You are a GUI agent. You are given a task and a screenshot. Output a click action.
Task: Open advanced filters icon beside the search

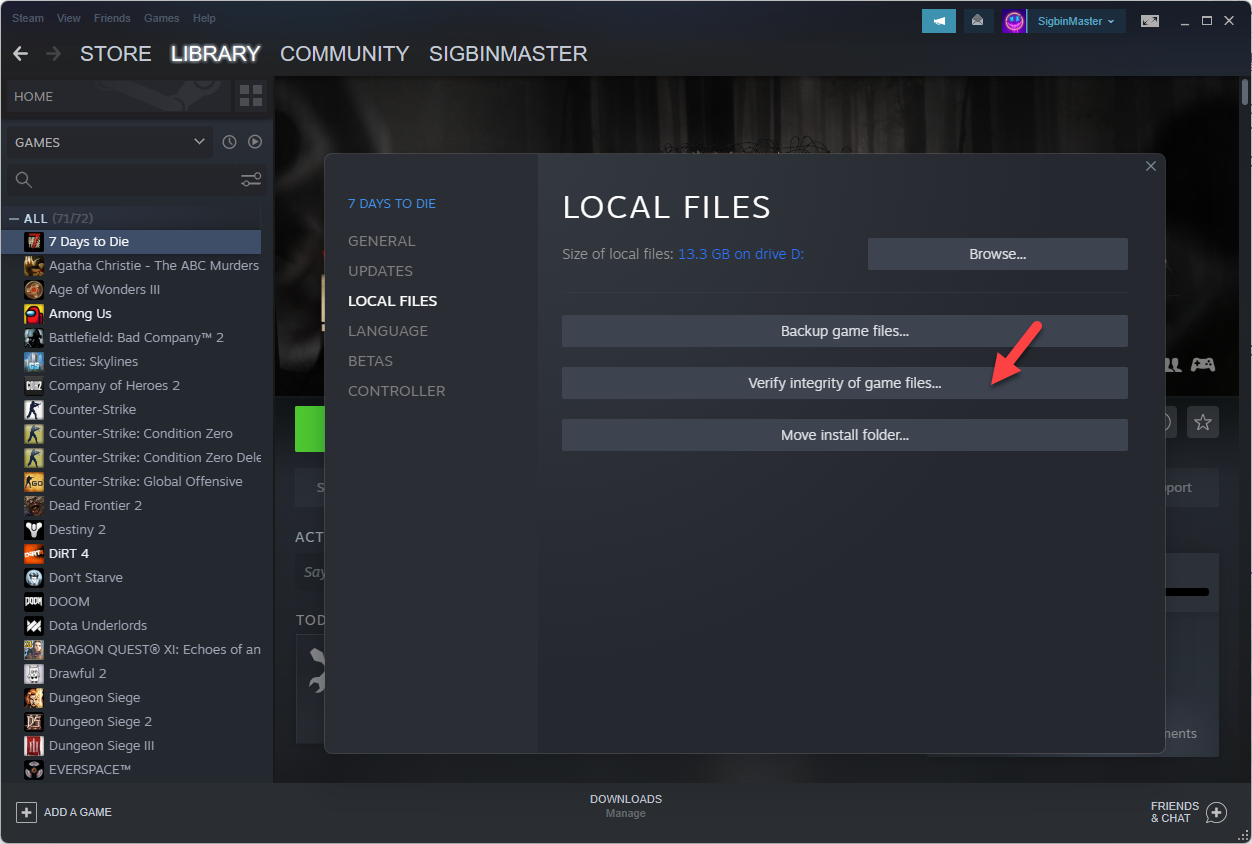251,180
